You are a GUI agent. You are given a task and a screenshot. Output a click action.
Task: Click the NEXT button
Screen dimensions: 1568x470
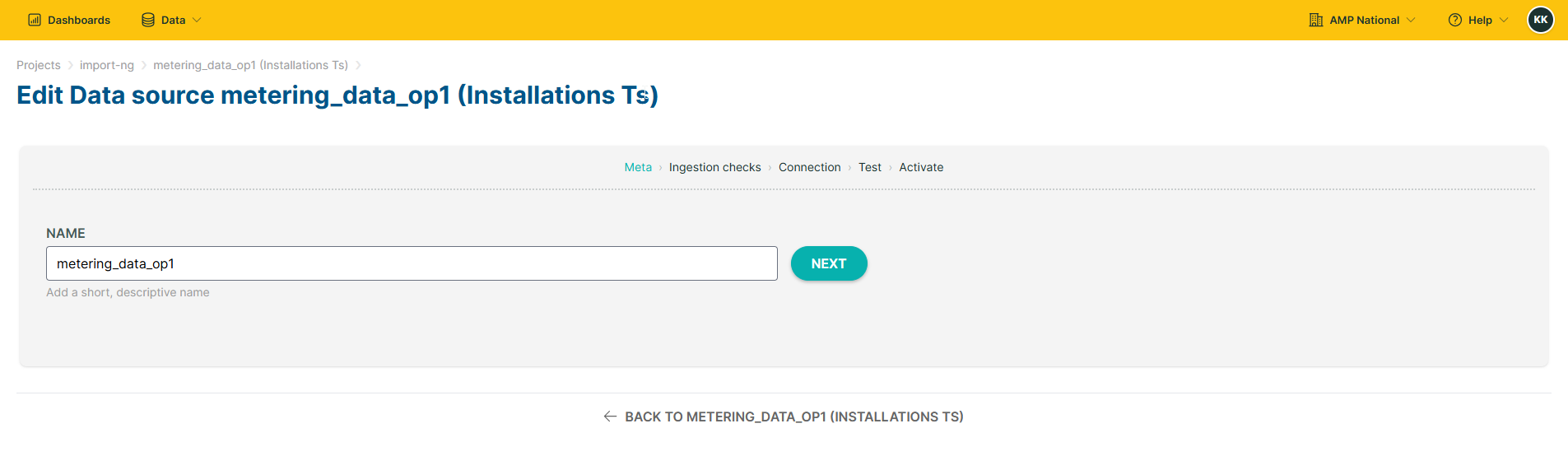pyautogui.click(x=829, y=263)
